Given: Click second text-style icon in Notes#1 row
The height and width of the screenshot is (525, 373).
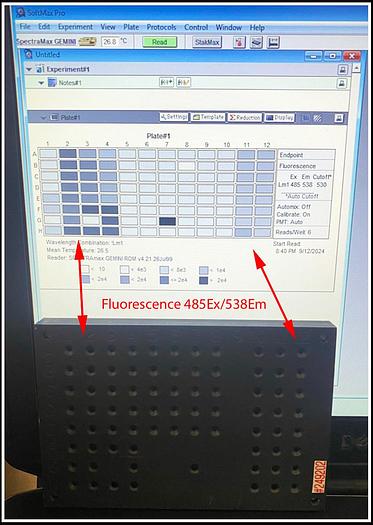Looking at the screenshot, I should 183,82.
